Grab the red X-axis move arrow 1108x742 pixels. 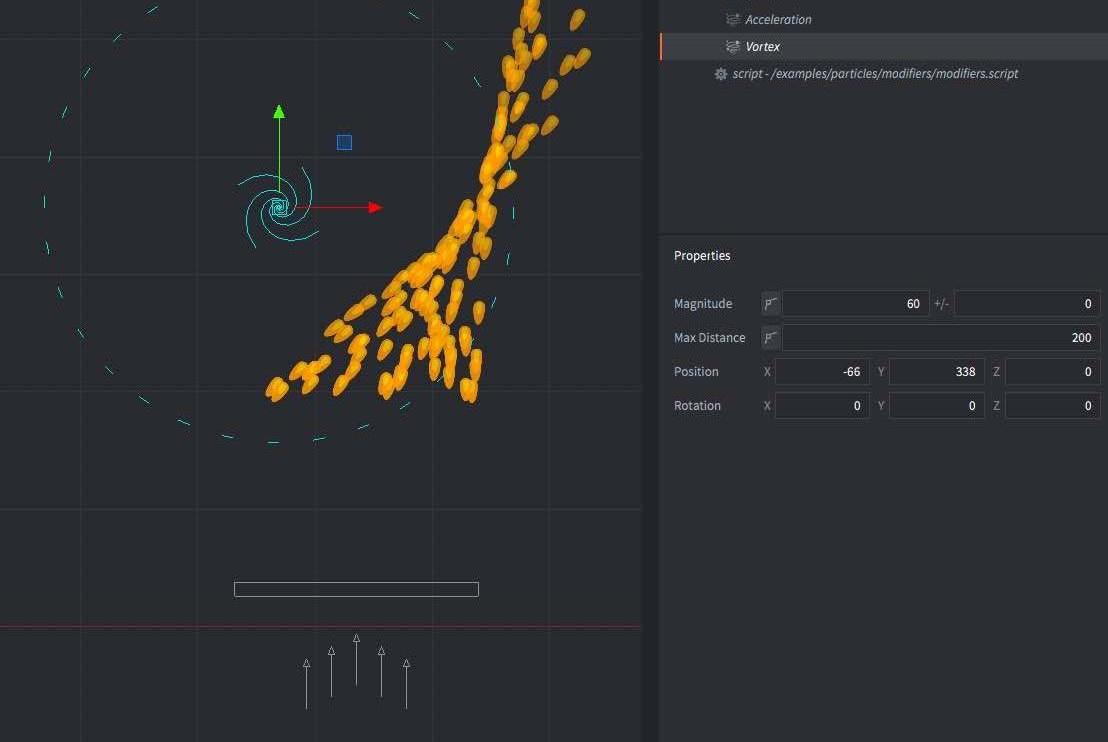point(376,207)
